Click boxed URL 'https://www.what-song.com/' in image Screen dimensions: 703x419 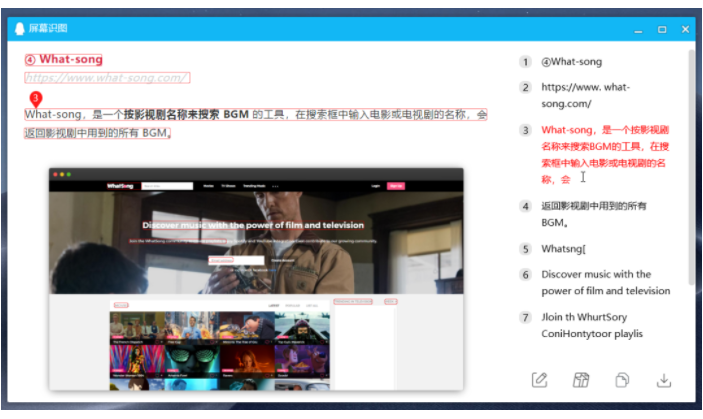pyautogui.click(x=107, y=78)
